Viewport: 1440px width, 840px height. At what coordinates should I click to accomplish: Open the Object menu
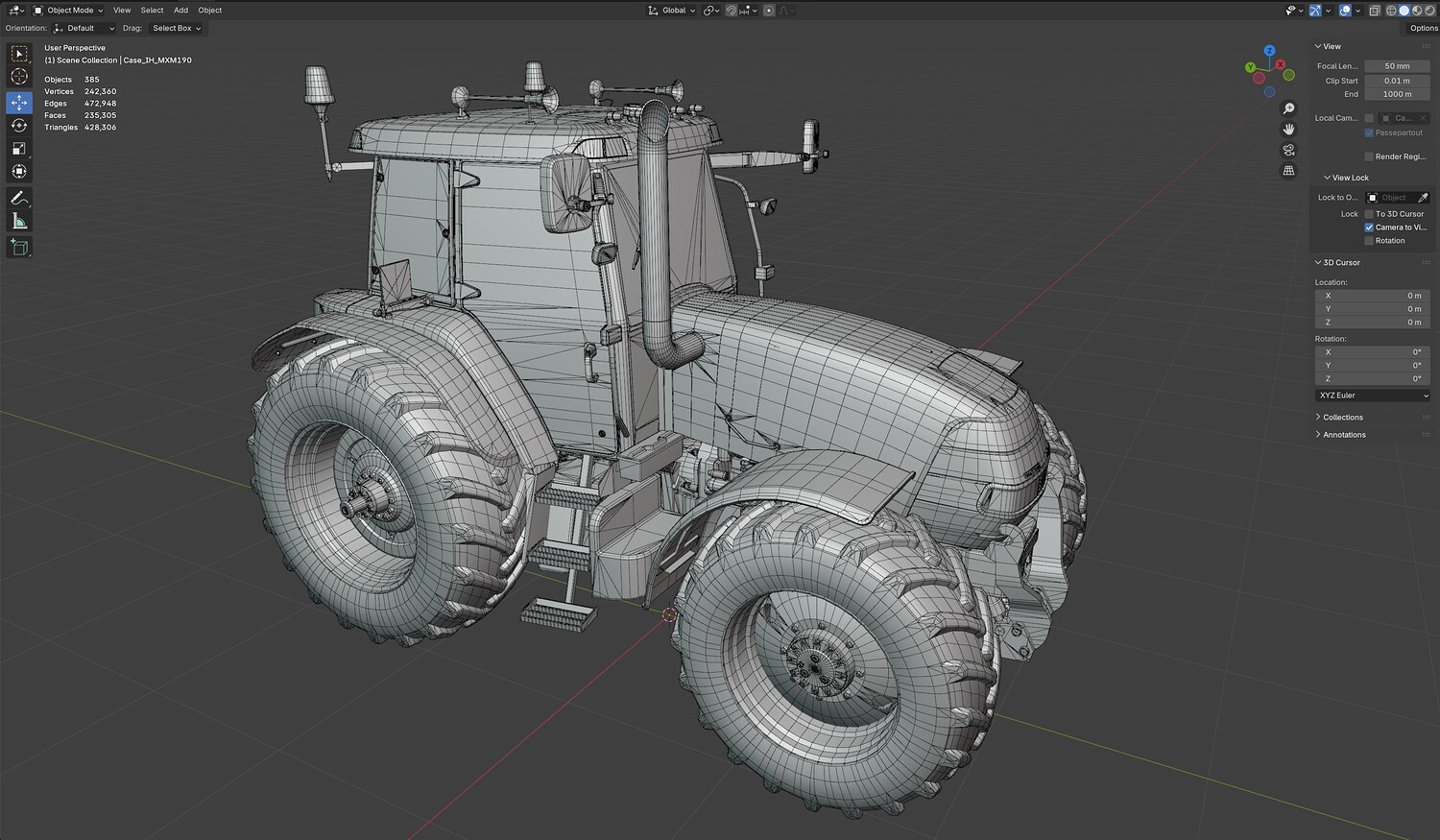[209, 11]
